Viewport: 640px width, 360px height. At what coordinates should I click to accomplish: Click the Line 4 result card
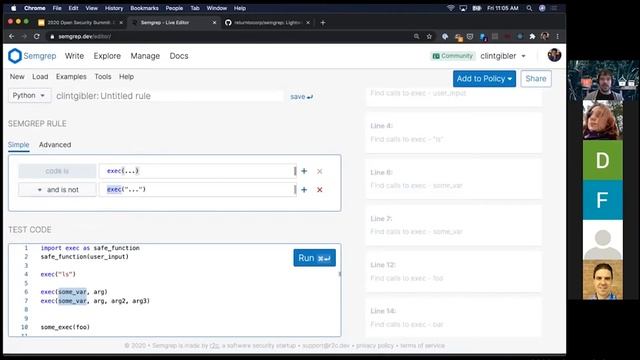pyautogui.click(x=454, y=133)
